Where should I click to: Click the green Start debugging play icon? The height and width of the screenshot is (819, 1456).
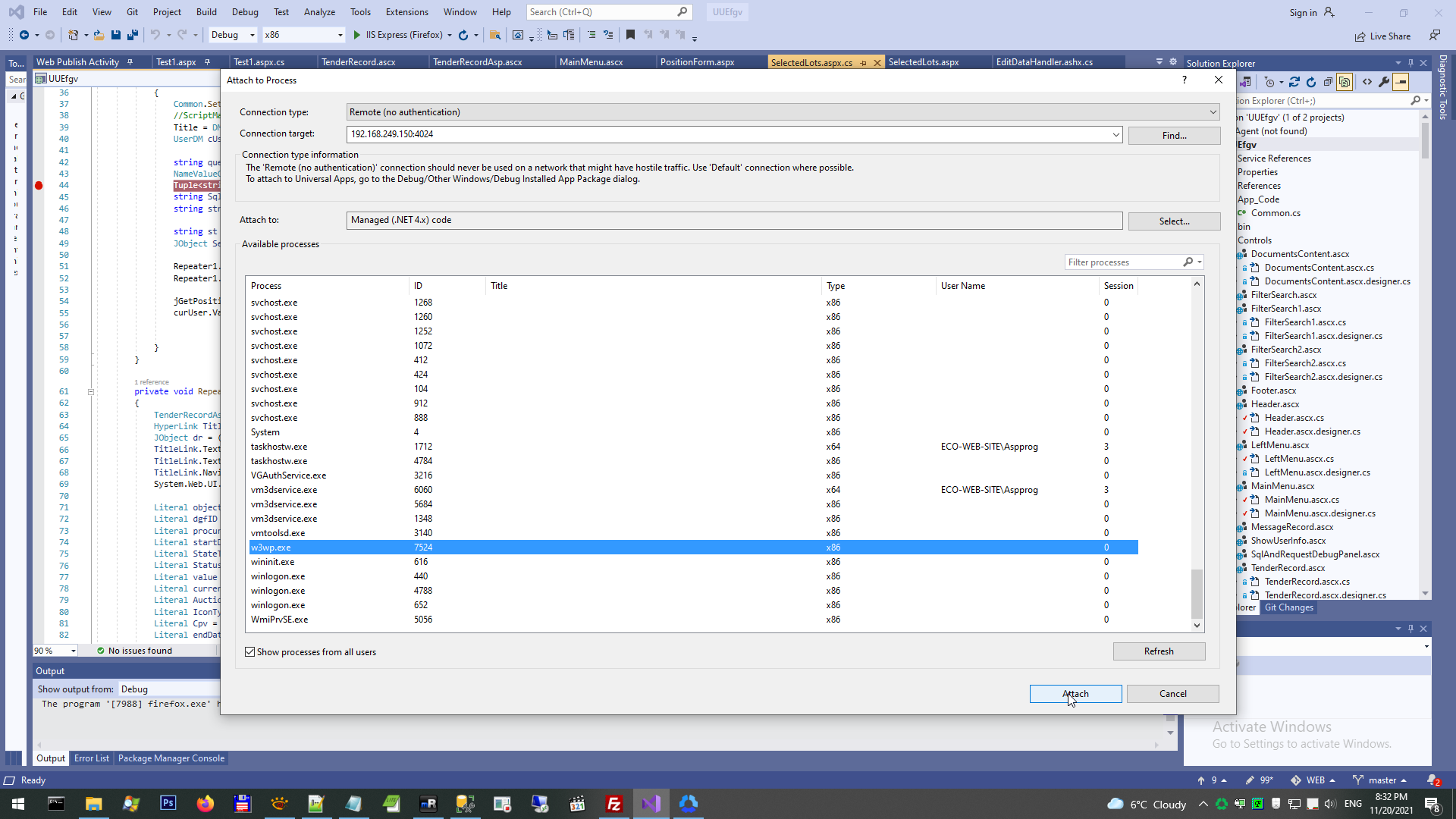[357, 35]
